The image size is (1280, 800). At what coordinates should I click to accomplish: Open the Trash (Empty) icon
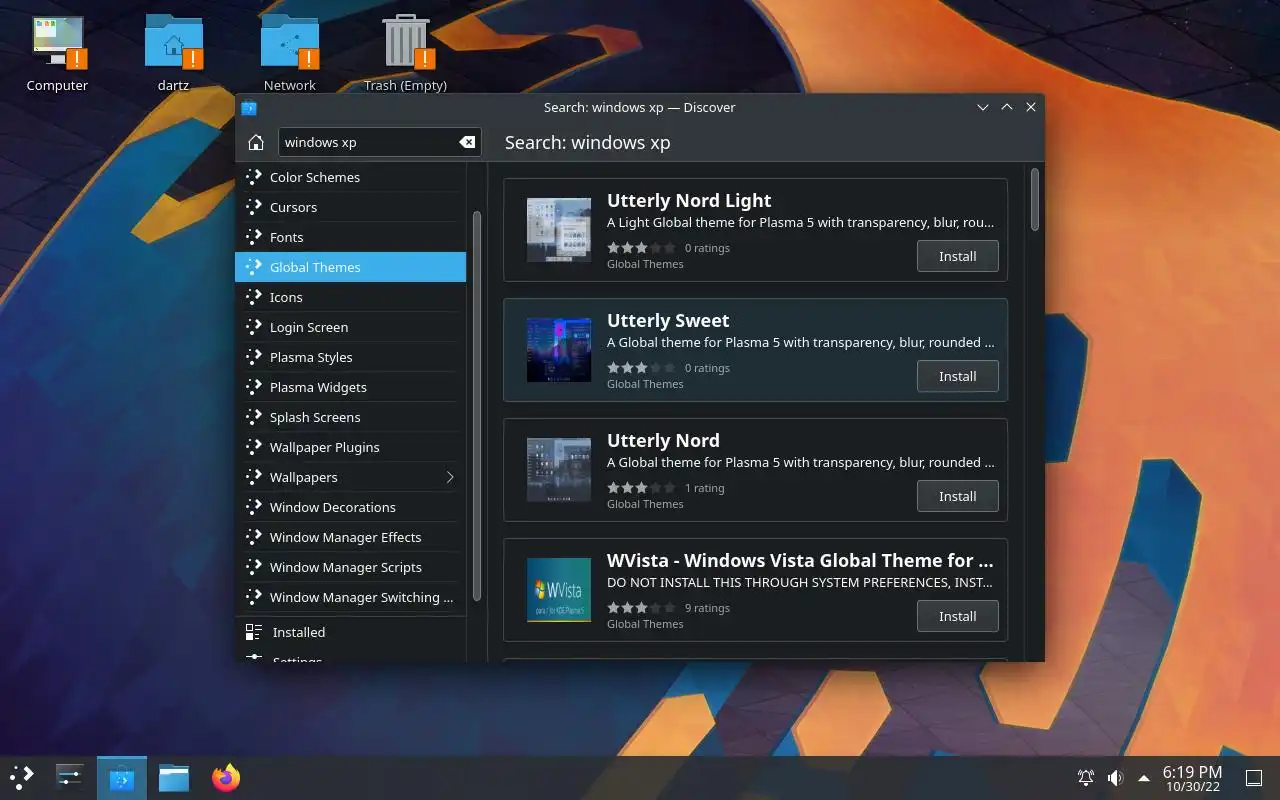(405, 52)
